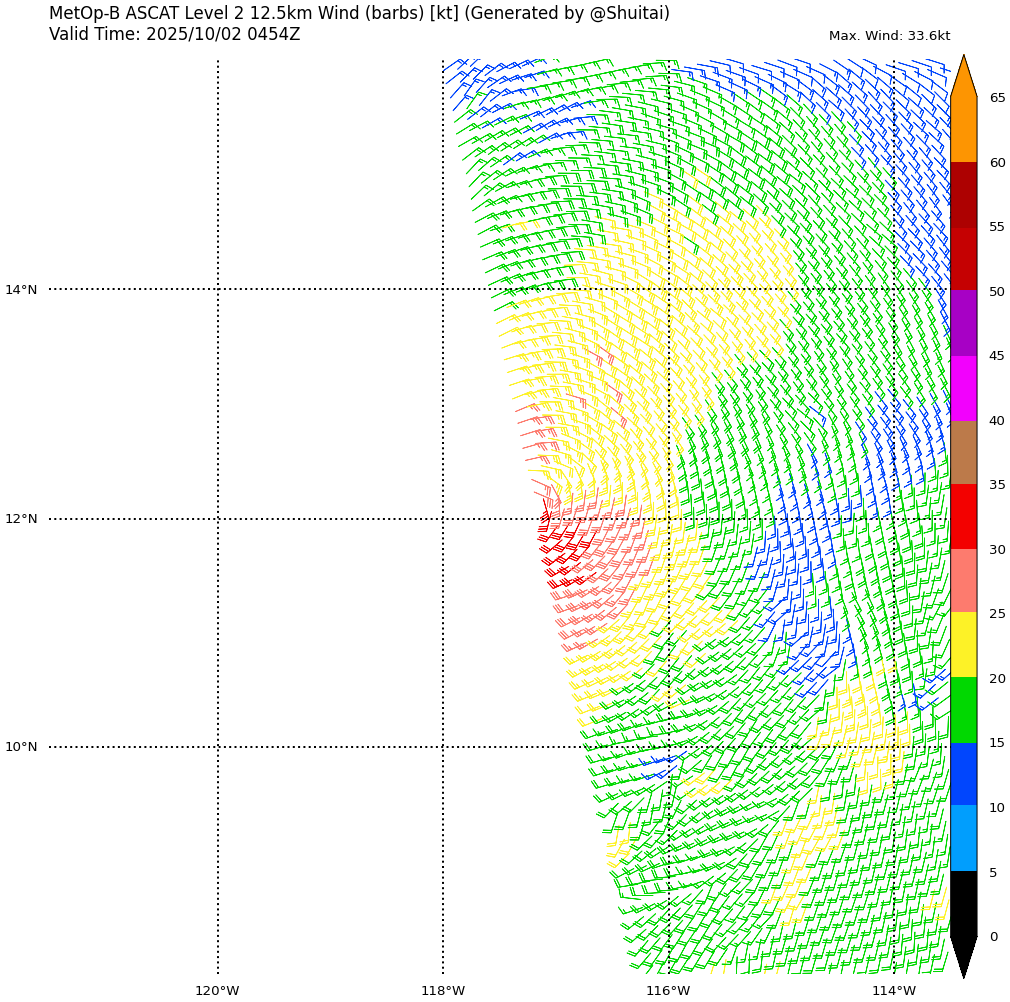The height and width of the screenshot is (1002, 1010).
Task: Click the 118°W longitude label
Action: 443,991
